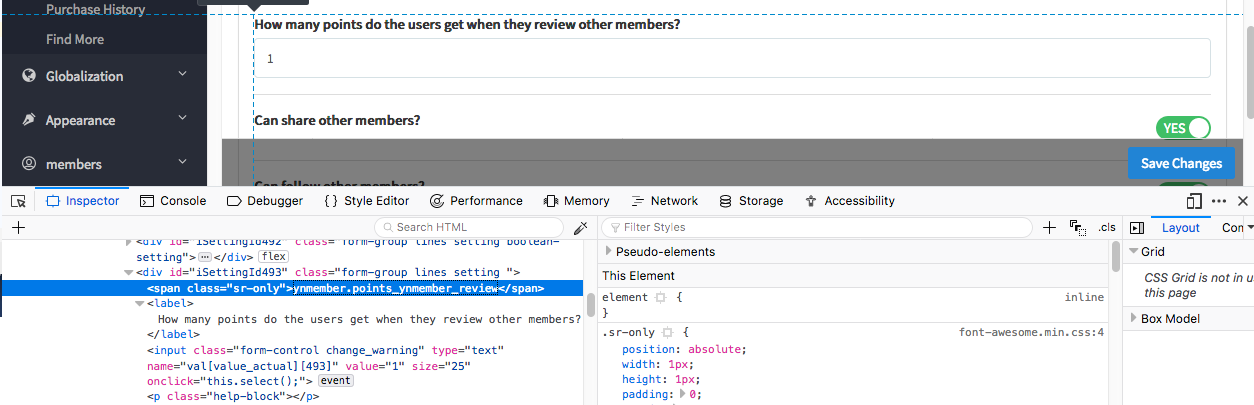This screenshot has width=1254, height=405.
Task: Open the DevTools three-dot options menu
Action: [1218, 201]
